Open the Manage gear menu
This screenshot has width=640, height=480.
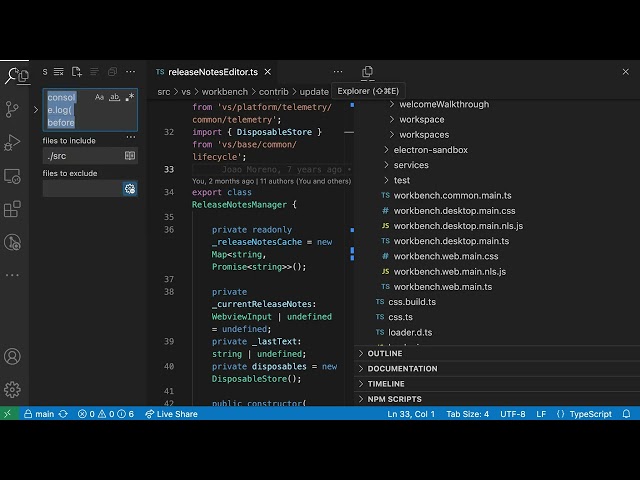(x=12, y=390)
